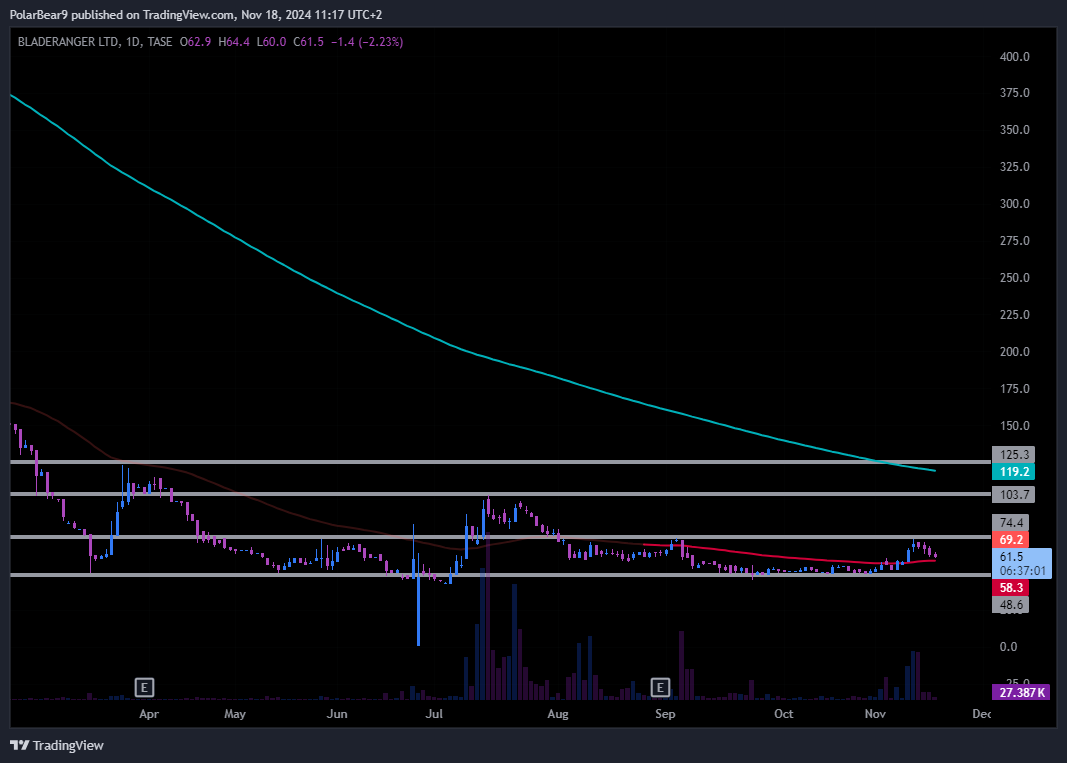Click the May label on time axis
The height and width of the screenshot is (763, 1067).
coord(235,714)
